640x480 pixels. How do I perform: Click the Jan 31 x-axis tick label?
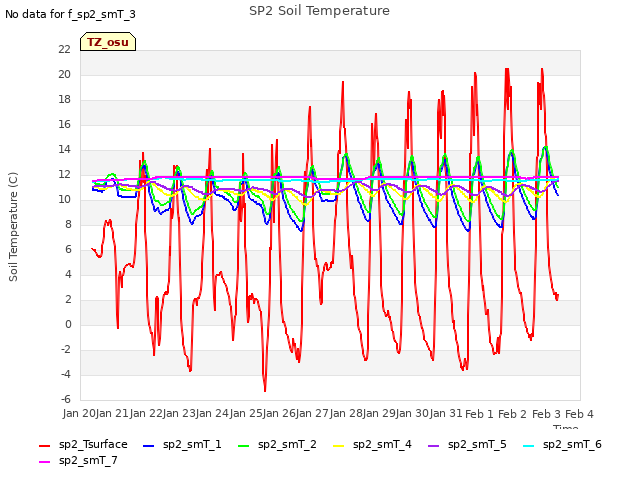(446, 413)
